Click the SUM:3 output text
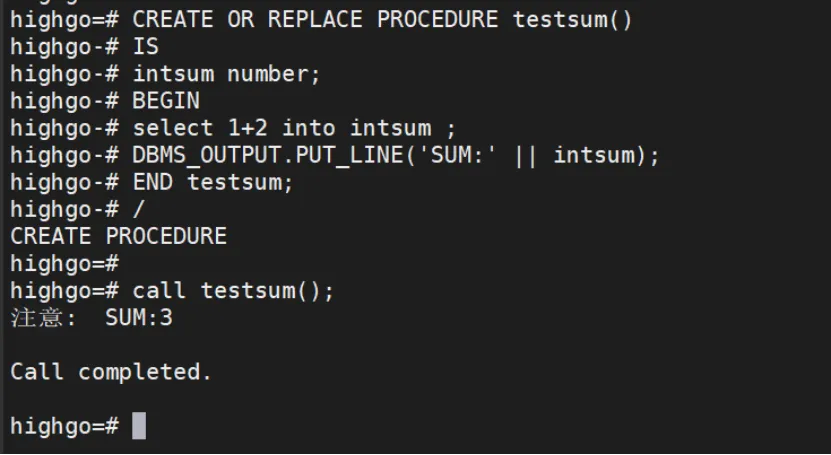831x455 pixels. [x=139, y=318]
